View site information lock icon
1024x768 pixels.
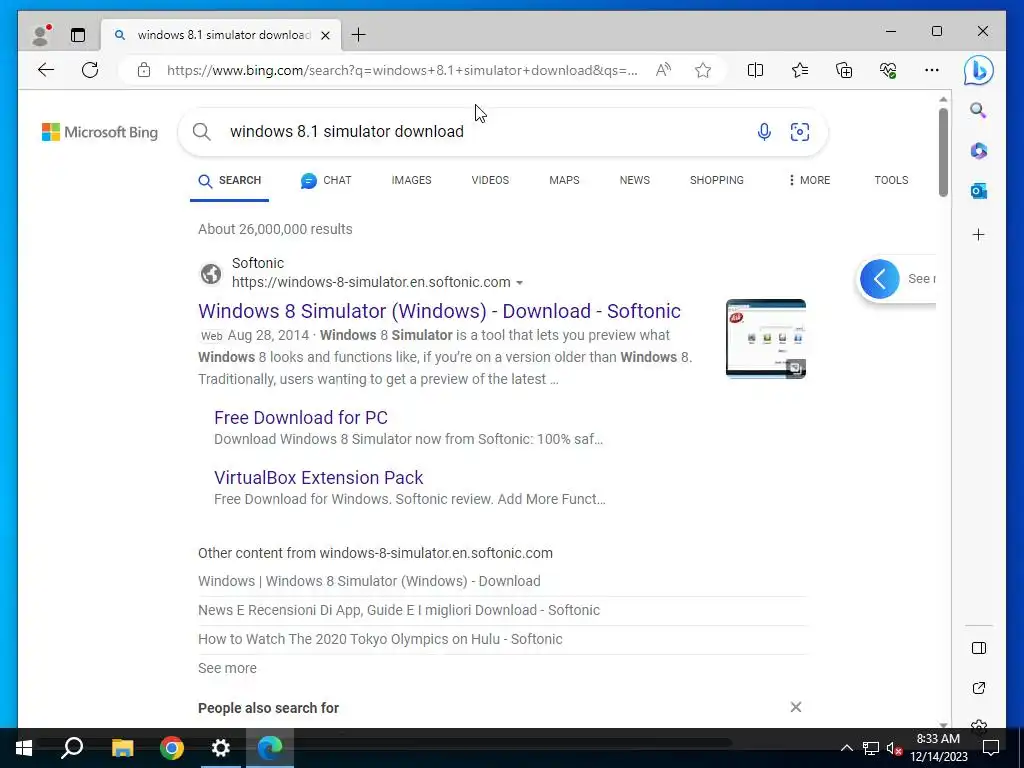[144, 70]
